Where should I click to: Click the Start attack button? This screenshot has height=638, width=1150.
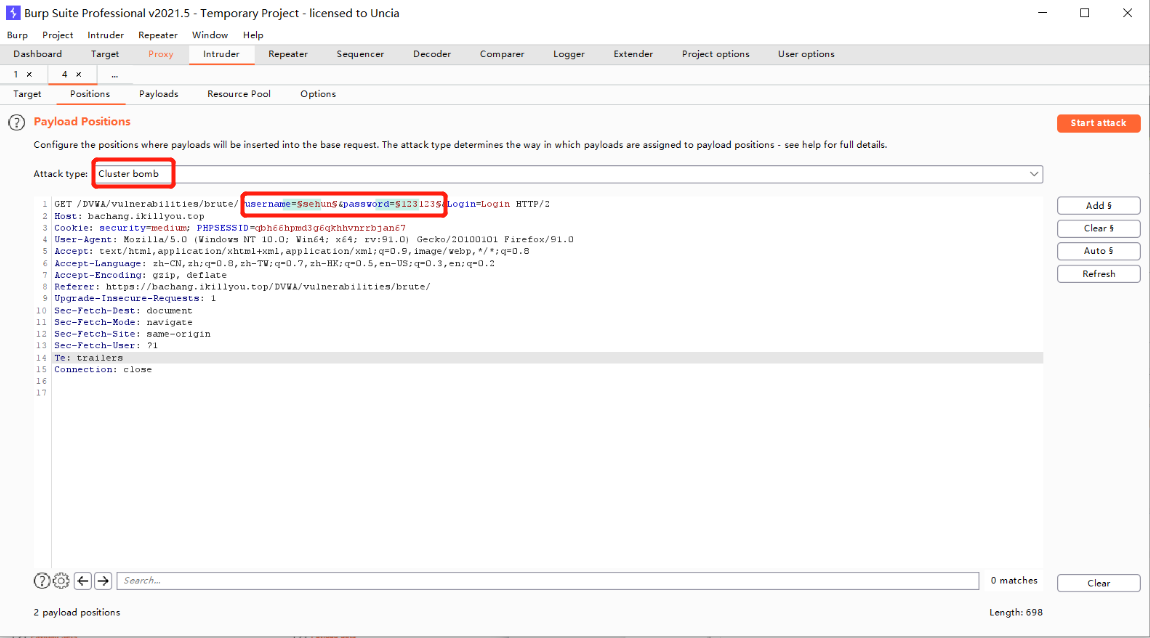(x=1098, y=123)
